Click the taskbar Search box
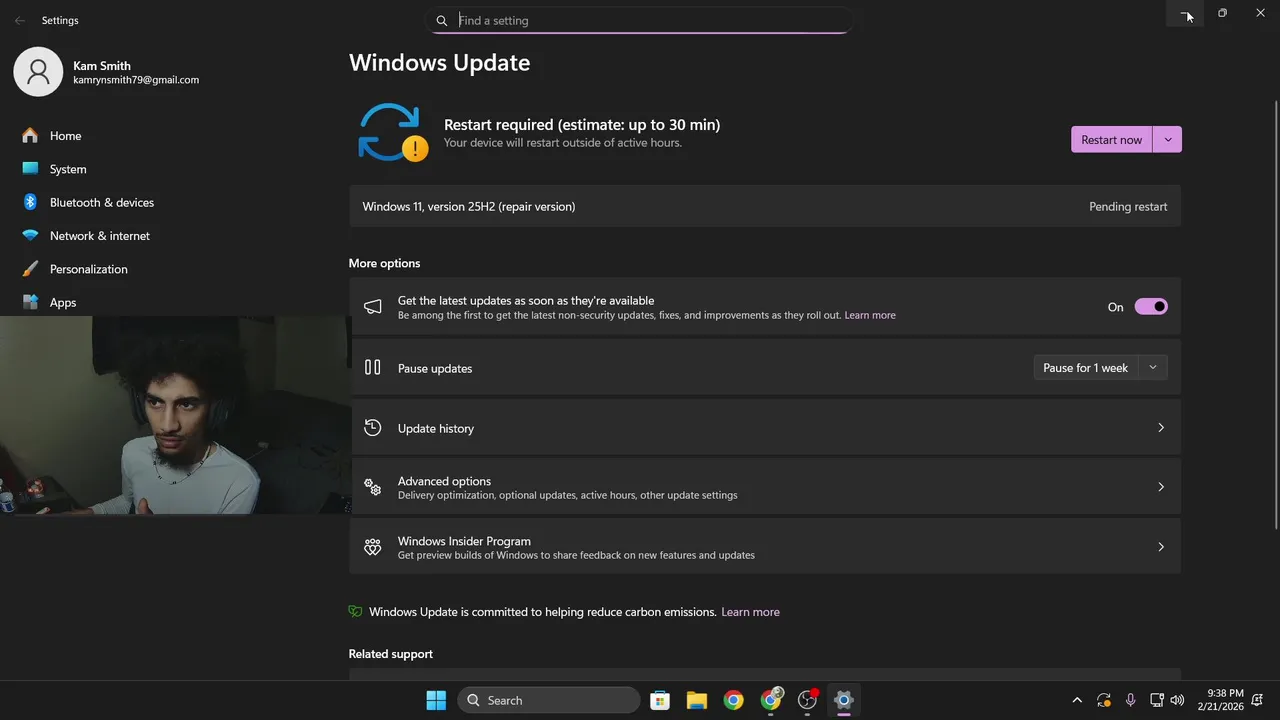Screen dimensions: 1280x720 pyautogui.click(x=549, y=700)
